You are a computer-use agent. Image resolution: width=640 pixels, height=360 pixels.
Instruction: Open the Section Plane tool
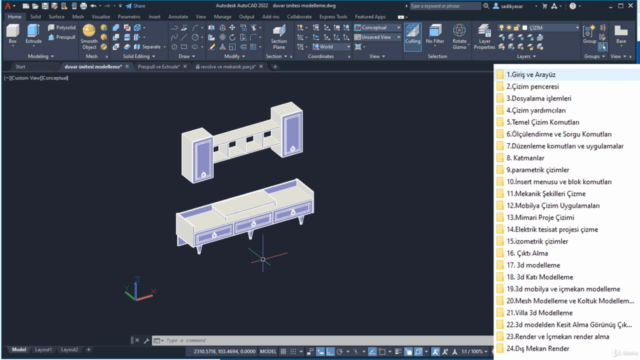click(x=279, y=37)
